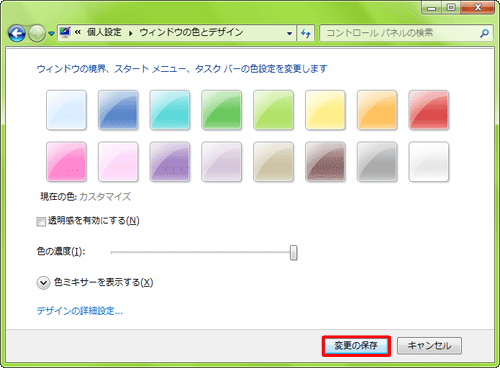Choose the pale pink color swatch

118,162
